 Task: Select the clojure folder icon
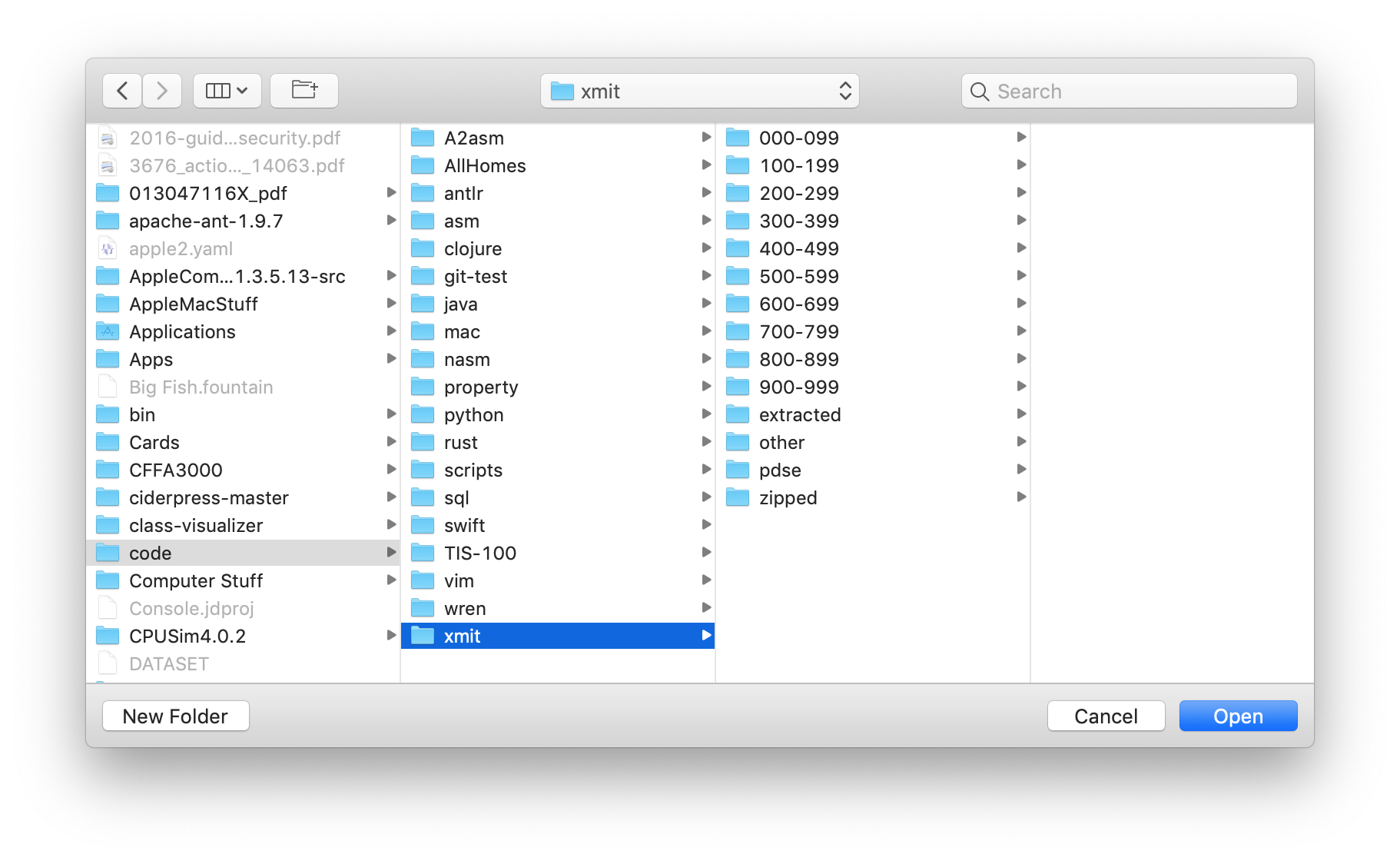click(423, 248)
